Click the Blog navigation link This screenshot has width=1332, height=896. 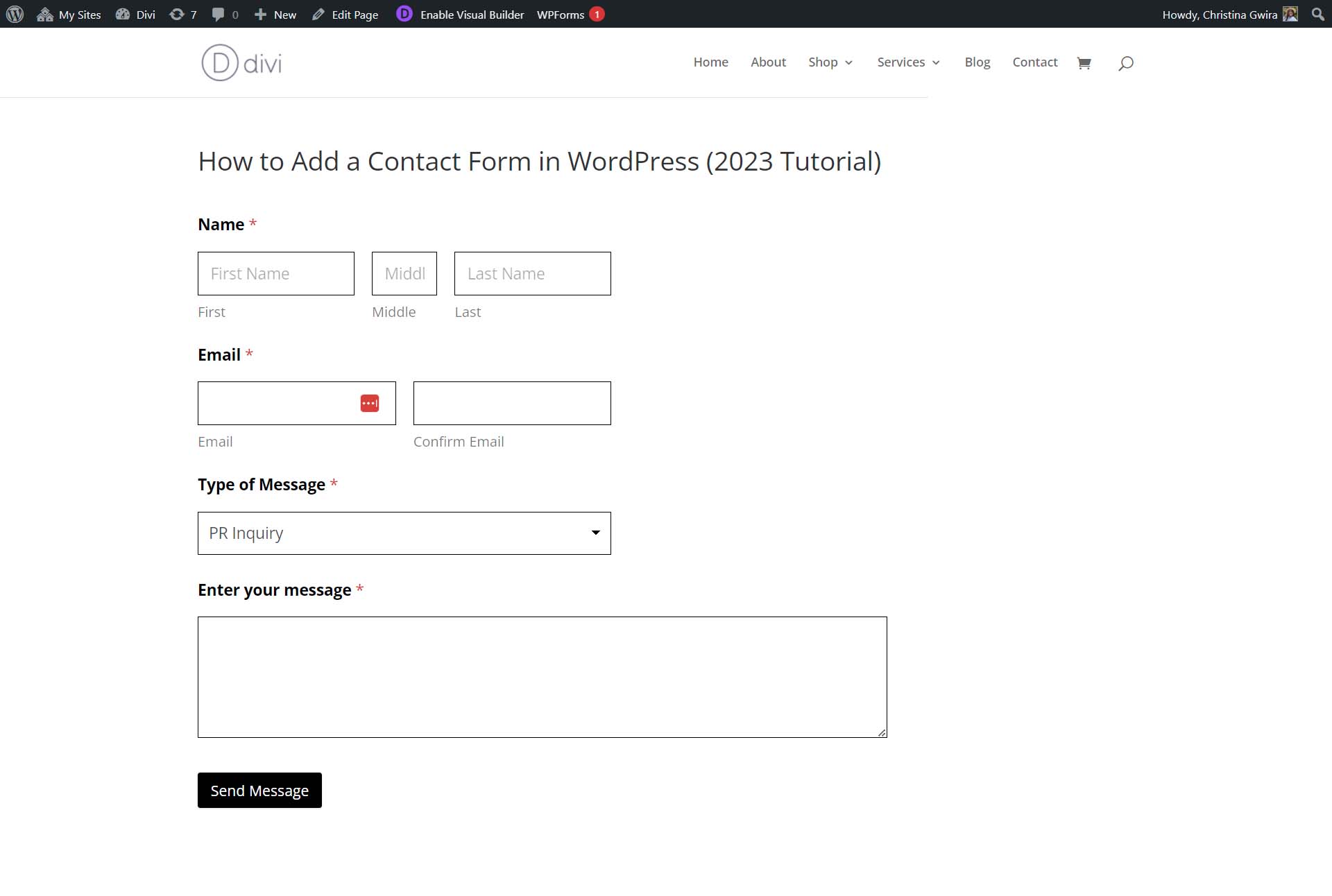click(x=977, y=61)
